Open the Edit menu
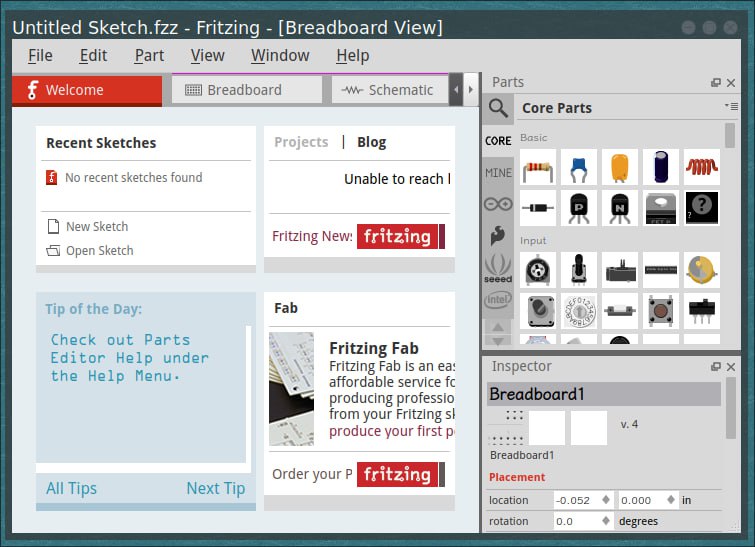The height and width of the screenshot is (547, 755). [93, 55]
